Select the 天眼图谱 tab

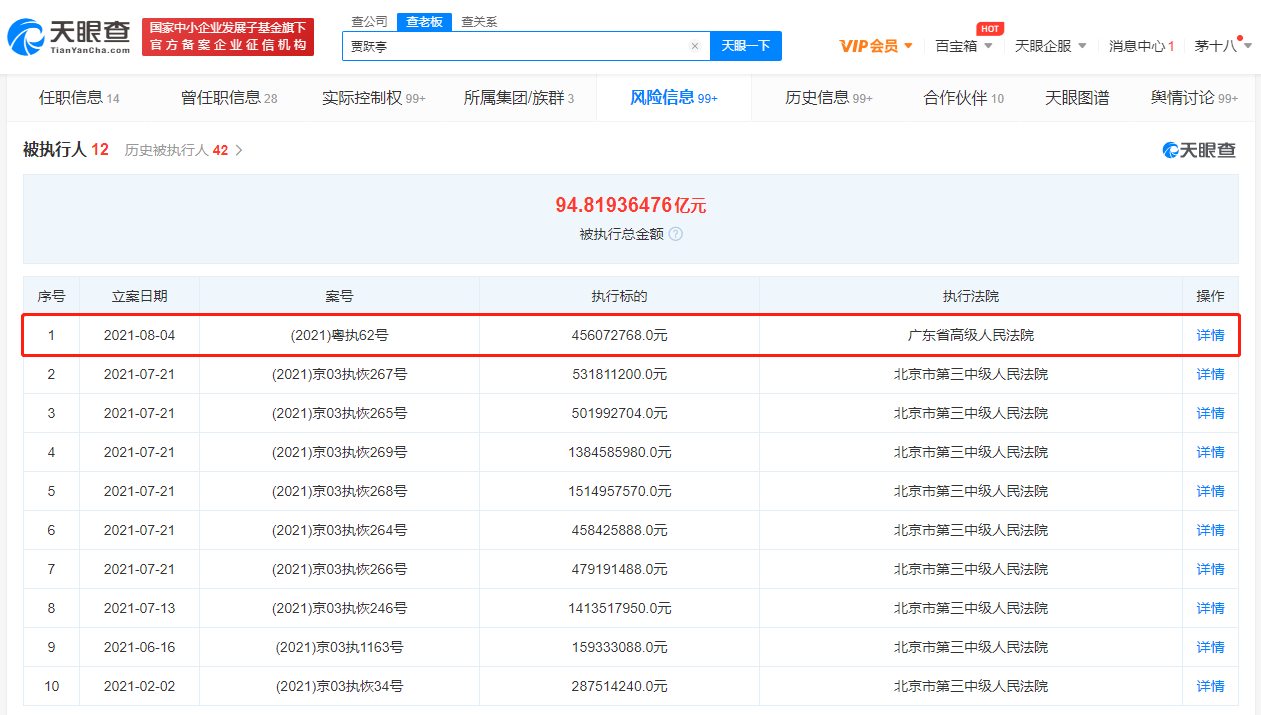pos(1077,98)
